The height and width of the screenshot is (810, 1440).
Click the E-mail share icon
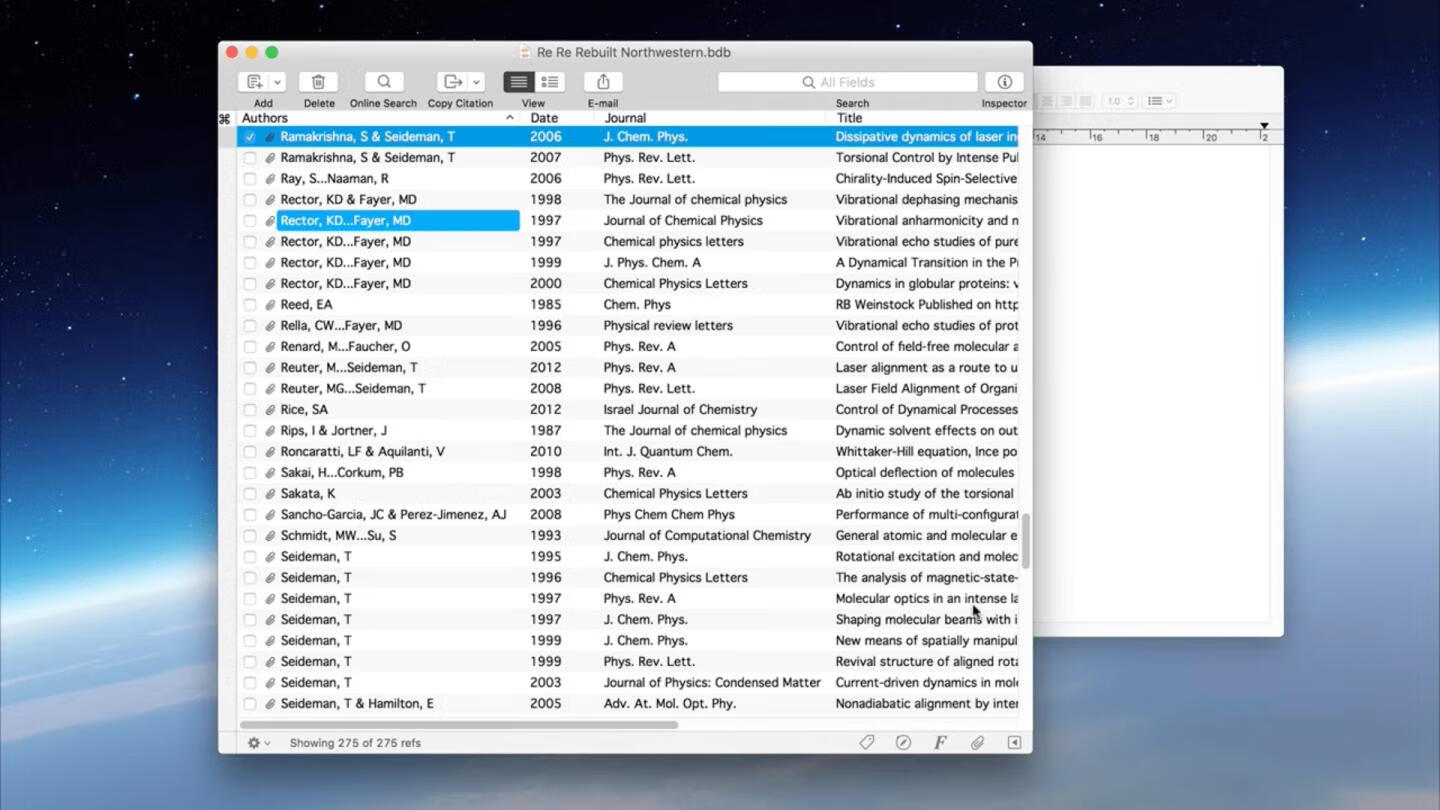click(x=602, y=82)
